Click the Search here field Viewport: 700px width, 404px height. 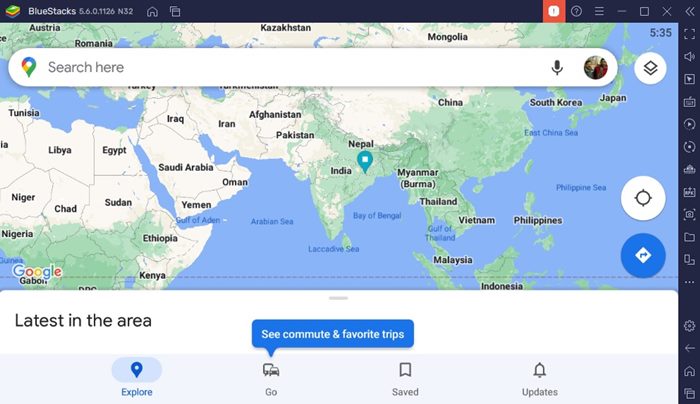[x=312, y=67]
